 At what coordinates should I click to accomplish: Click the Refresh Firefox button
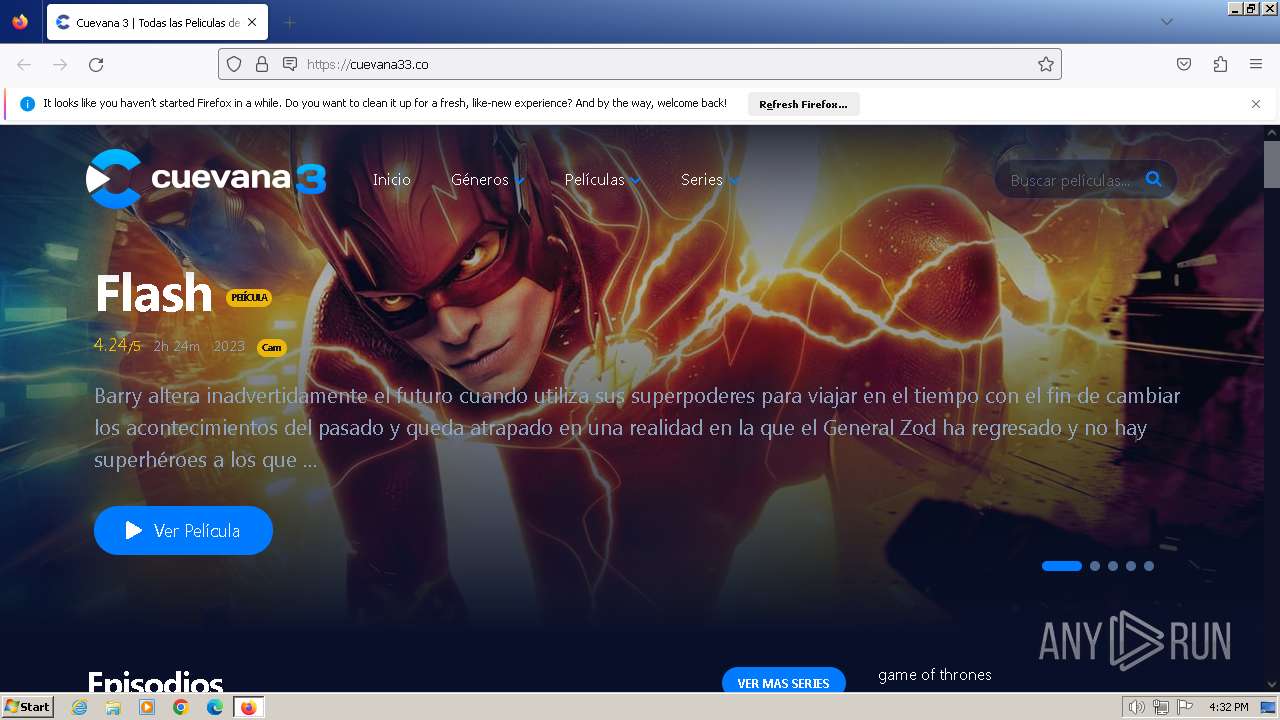tap(803, 104)
